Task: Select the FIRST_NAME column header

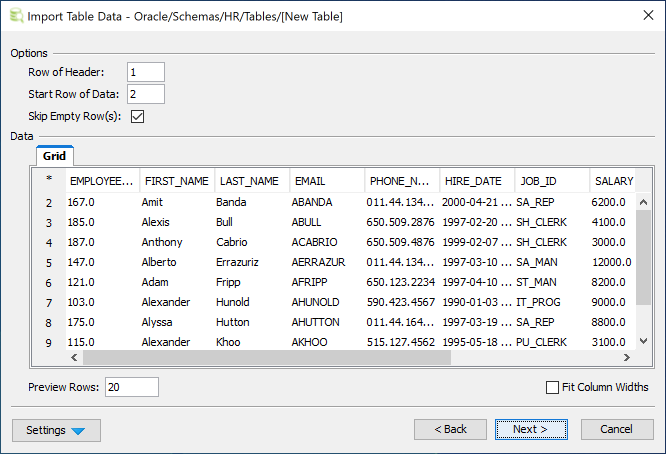Action: point(177,181)
